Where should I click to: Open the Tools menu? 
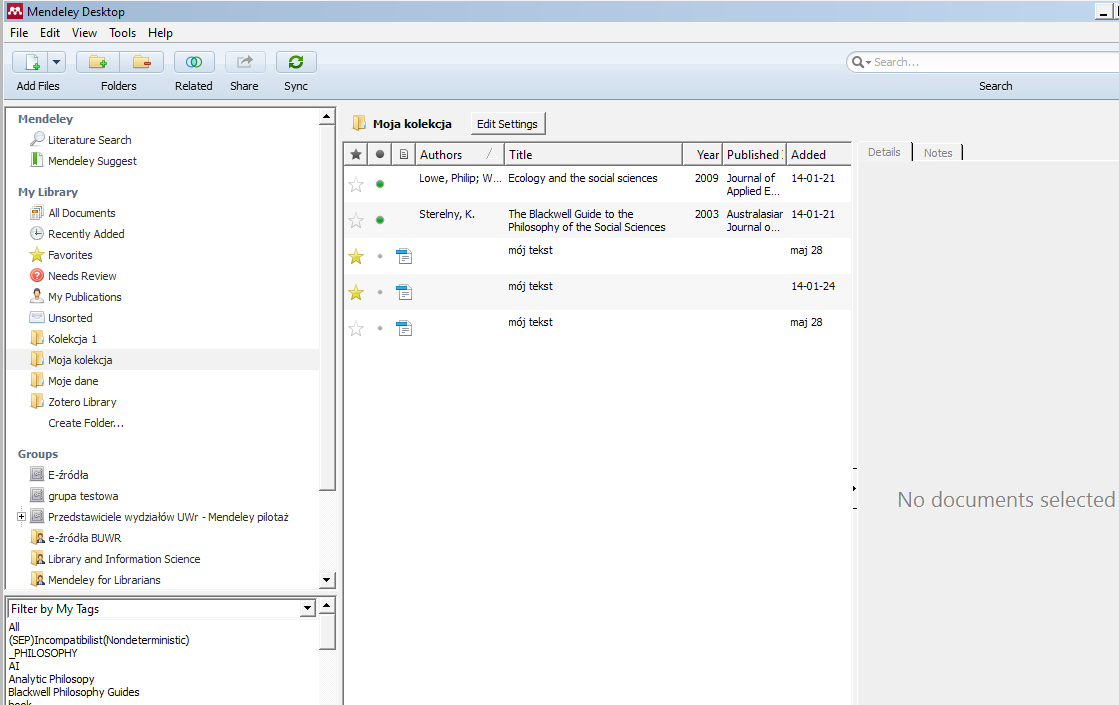pyautogui.click(x=123, y=33)
